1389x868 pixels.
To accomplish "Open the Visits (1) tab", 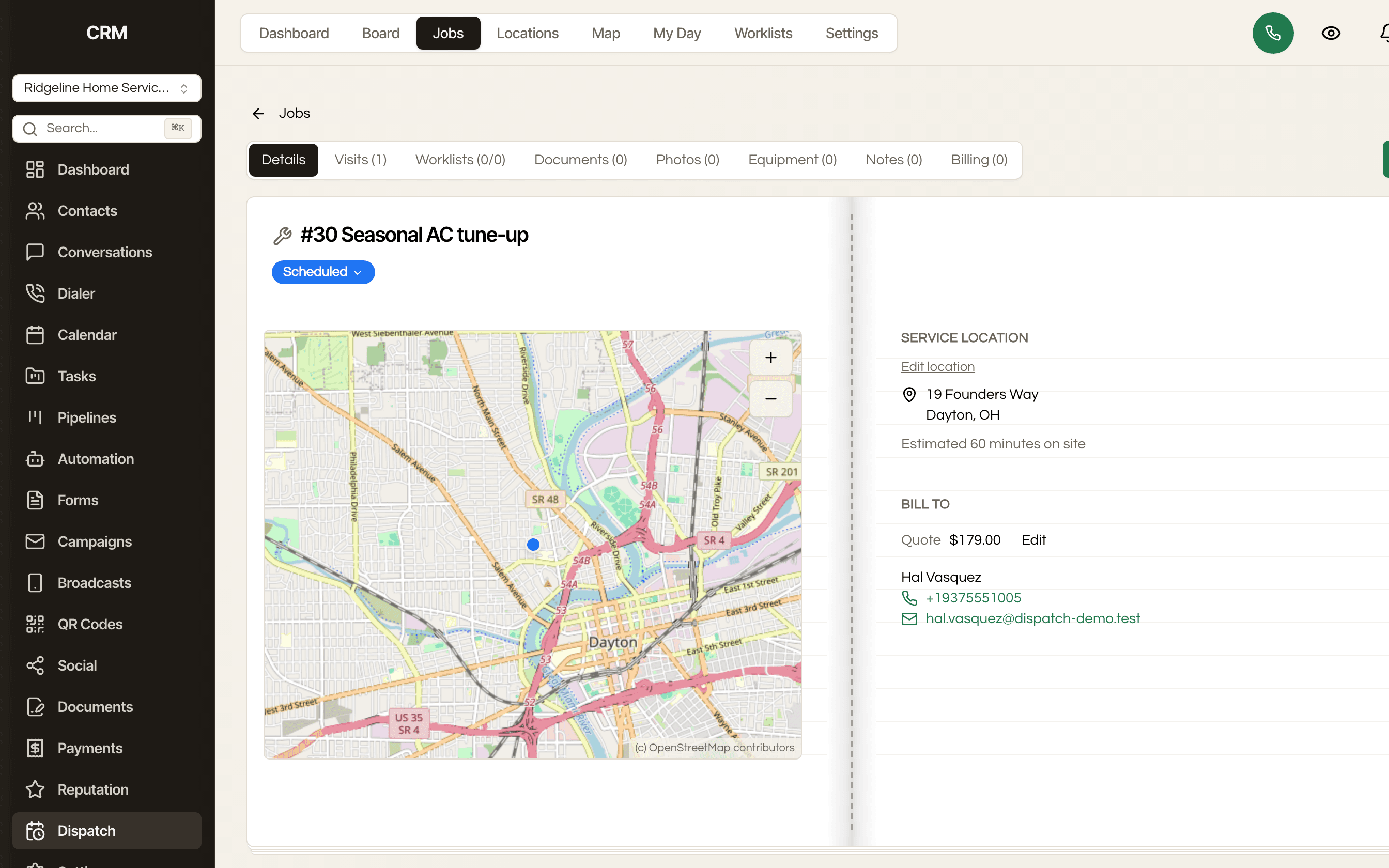I will tap(361, 160).
